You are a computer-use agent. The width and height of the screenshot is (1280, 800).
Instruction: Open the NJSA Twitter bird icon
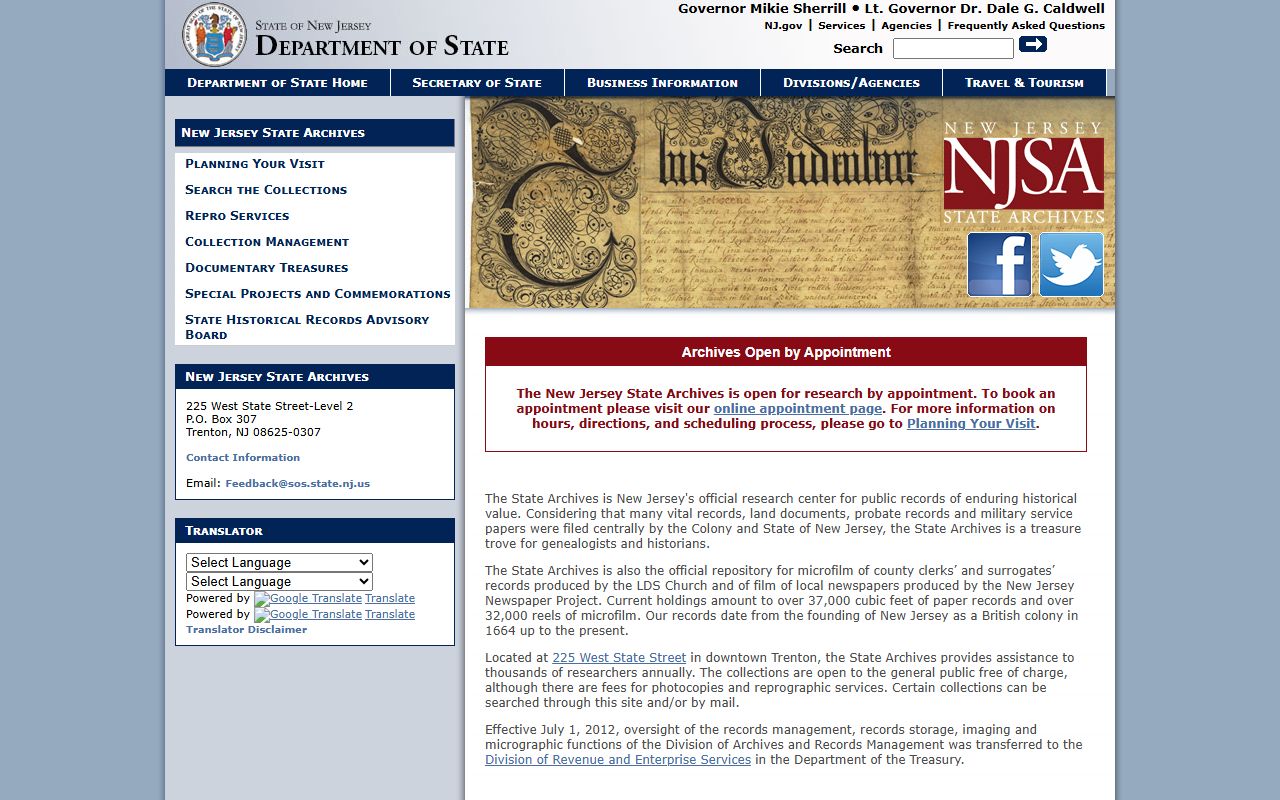pyautogui.click(x=1071, y=265)
